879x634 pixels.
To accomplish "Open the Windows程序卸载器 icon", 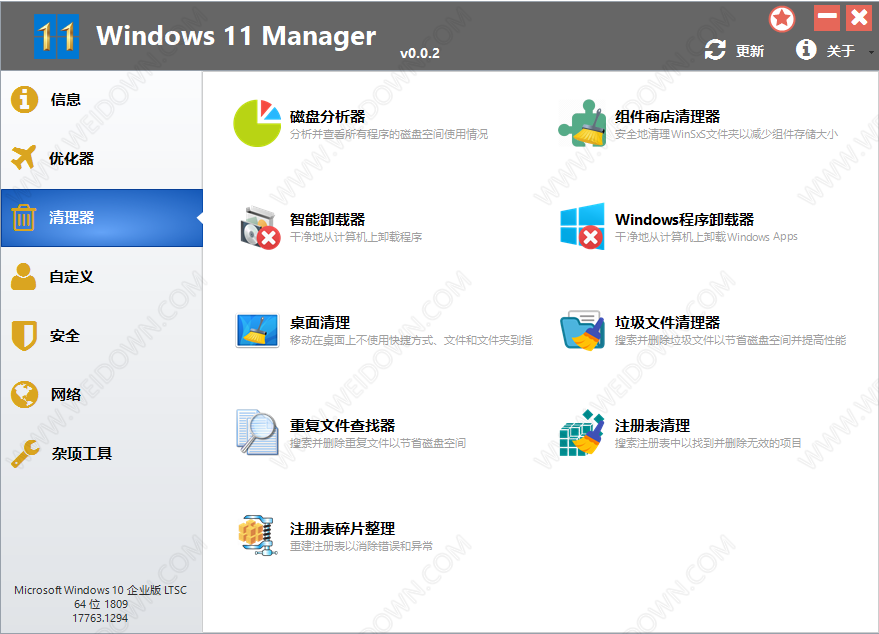I will point(582,227).
